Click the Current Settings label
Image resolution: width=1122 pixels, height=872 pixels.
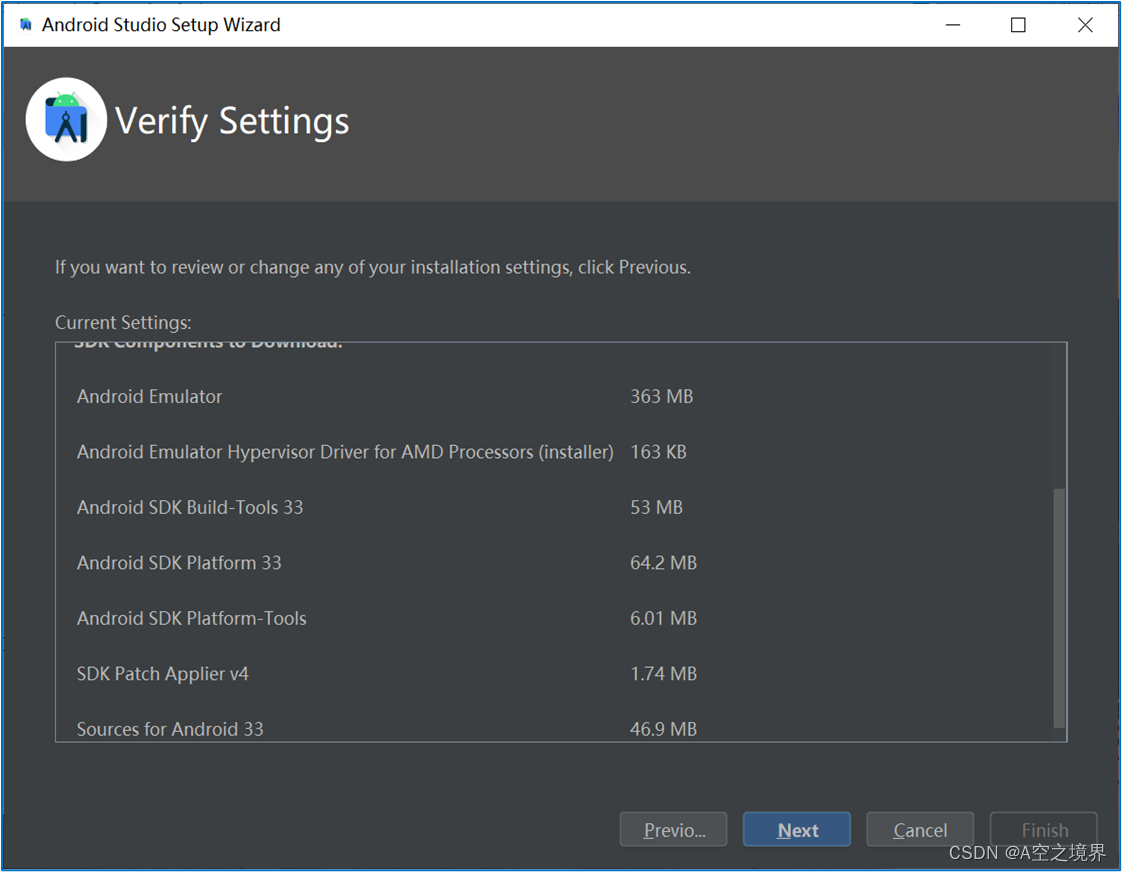[123, 323]
